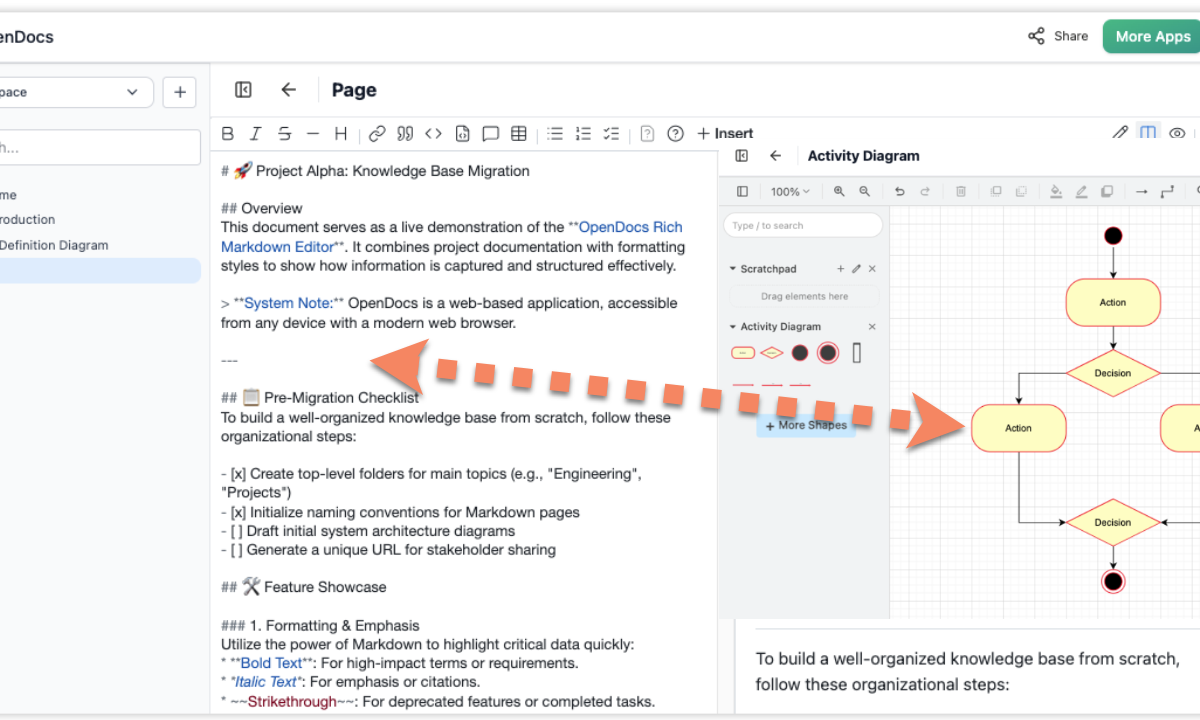Delete selected diagram element with trash icon
Screen dimensions: 1200x720
tap(959, 191)
